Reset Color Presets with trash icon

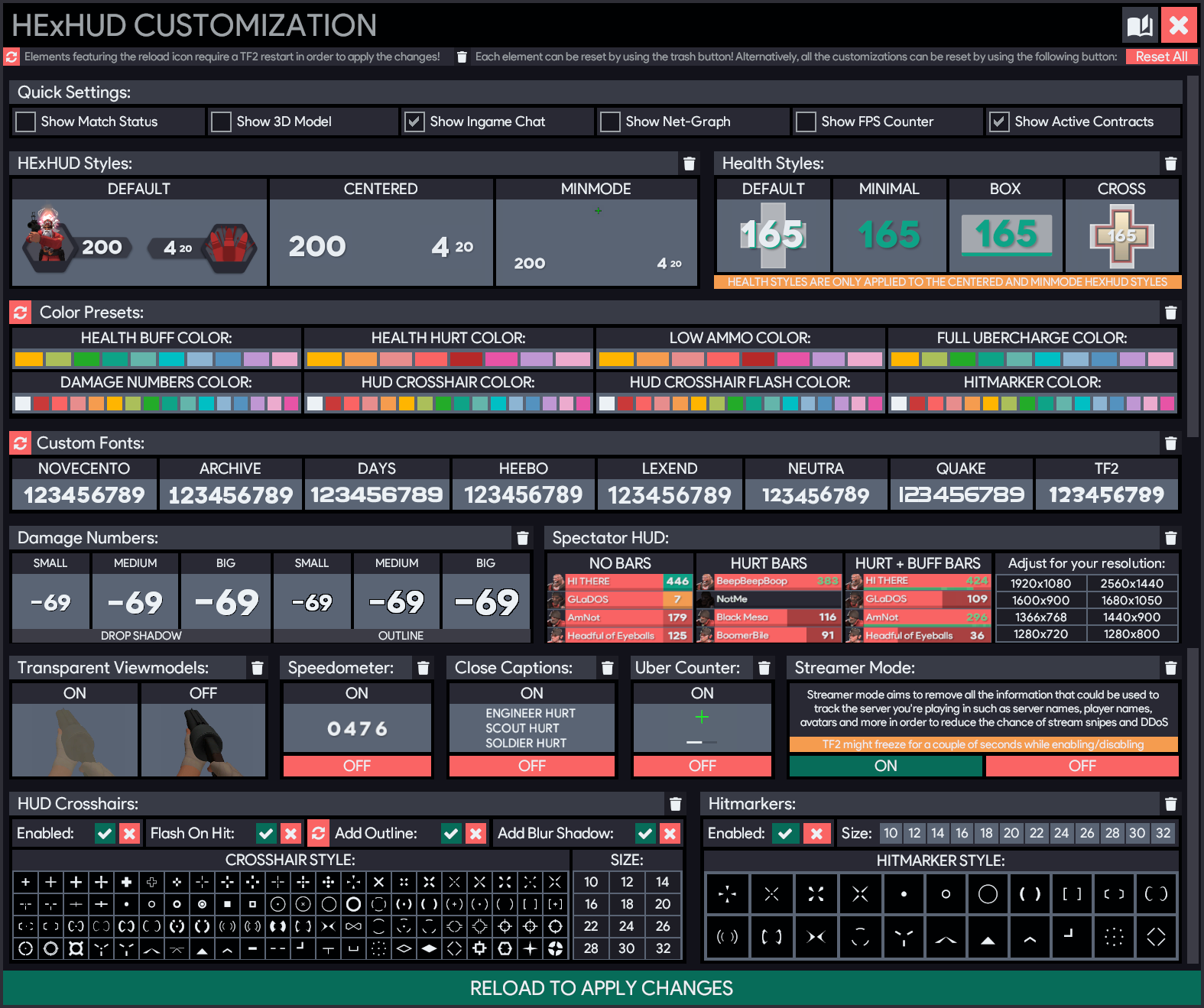(1170, 313)
